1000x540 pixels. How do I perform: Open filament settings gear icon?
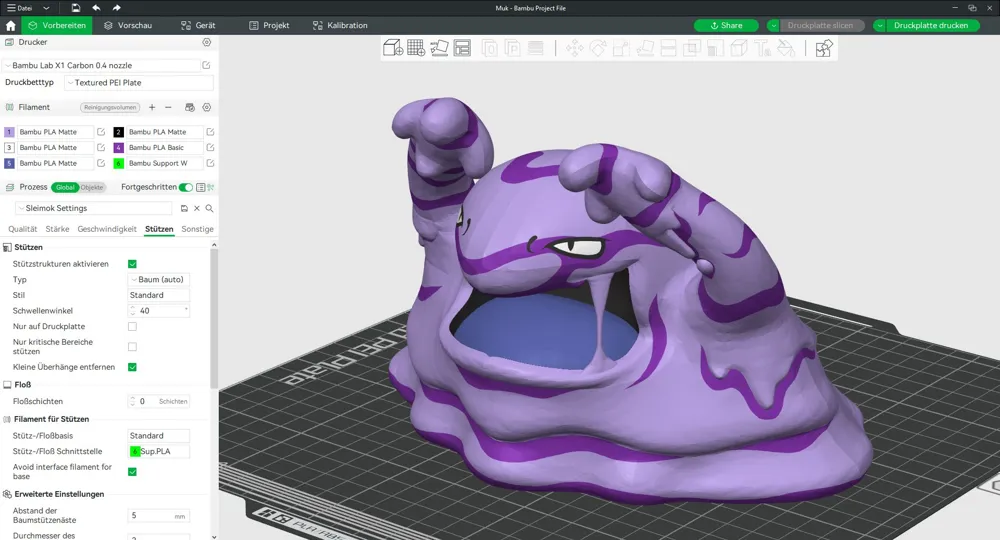pyautogui.click(x=207, y=107)
